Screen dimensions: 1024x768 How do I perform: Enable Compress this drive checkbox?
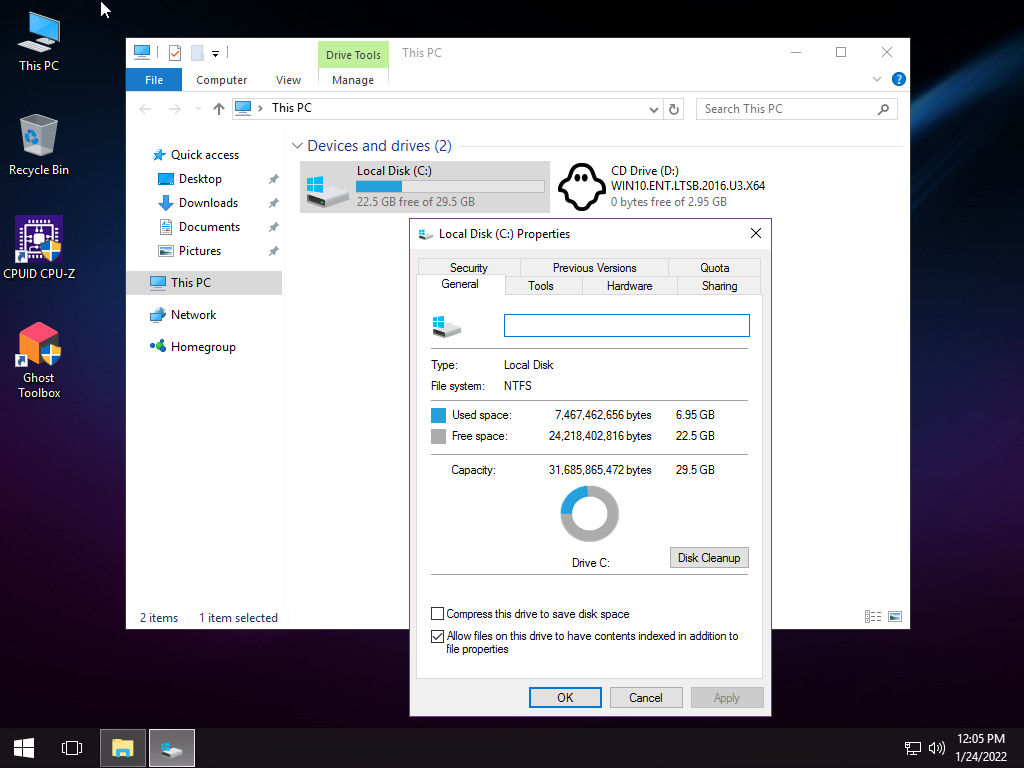coord(438,614)
